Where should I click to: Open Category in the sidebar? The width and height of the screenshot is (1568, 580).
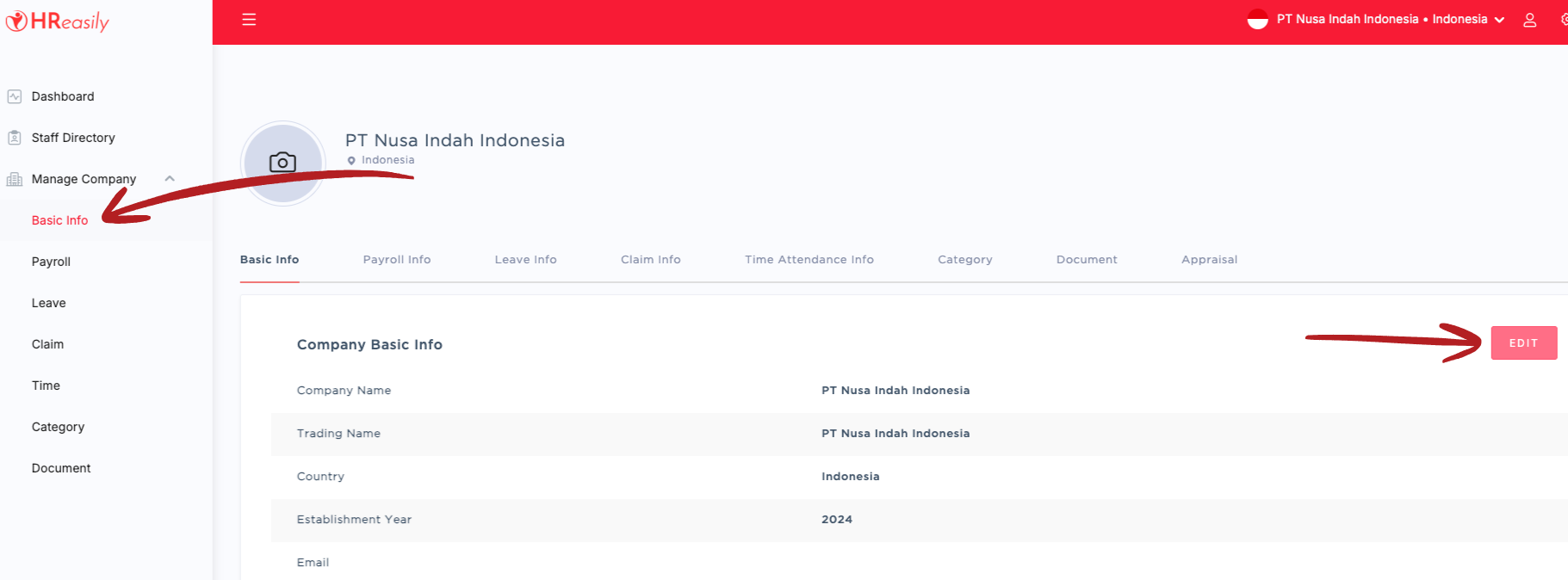click(x=58, y=427)
